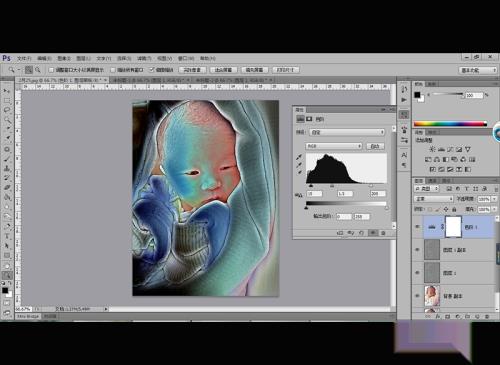Click the color spectrum ramp bar
The height and width of the screenshot is (365, 500).
450,124
